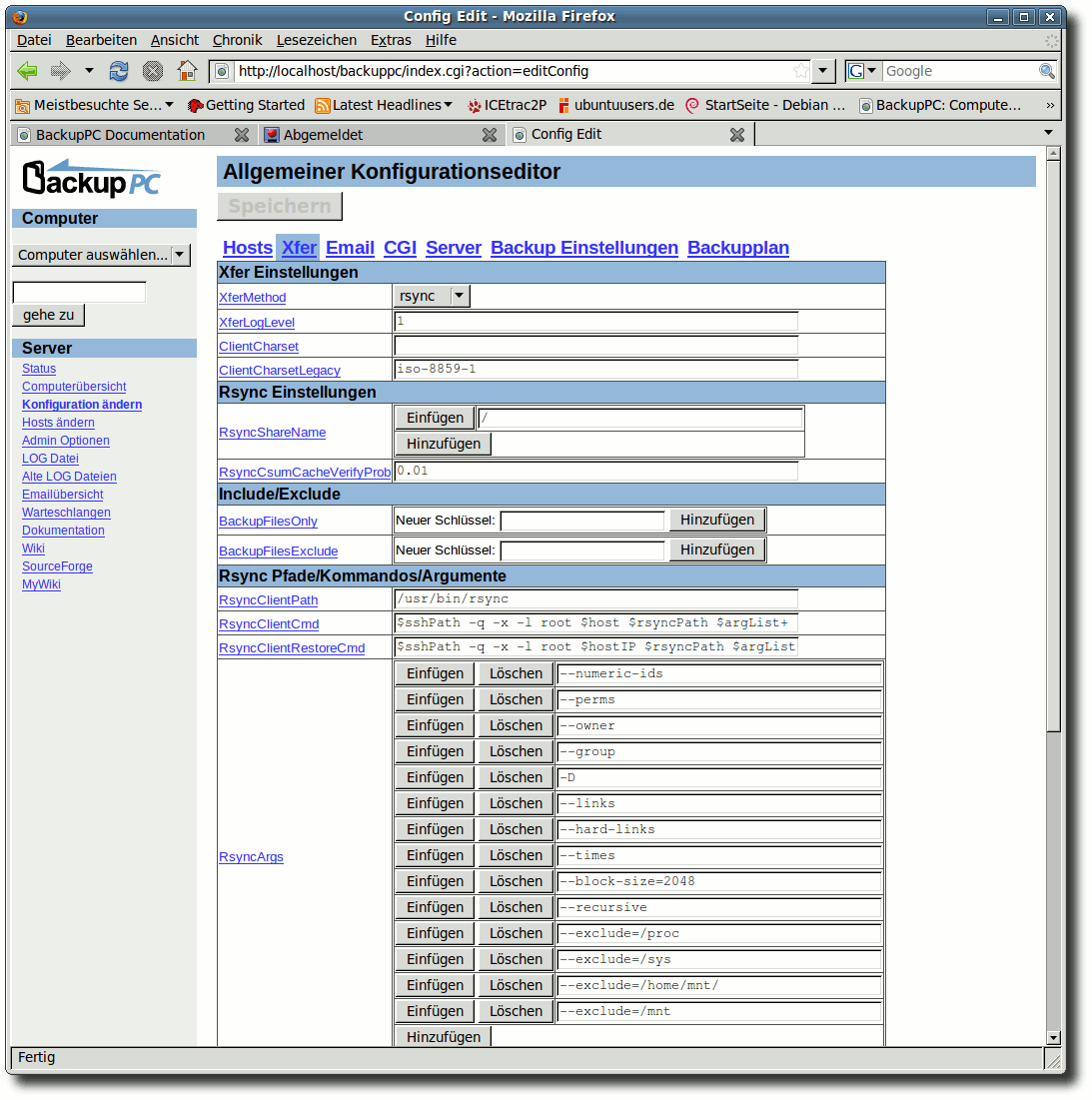Viewport: 1092px width, 1100px height.
Task: Bookmark this page with the star icon
Action: (x=800, y=71)
